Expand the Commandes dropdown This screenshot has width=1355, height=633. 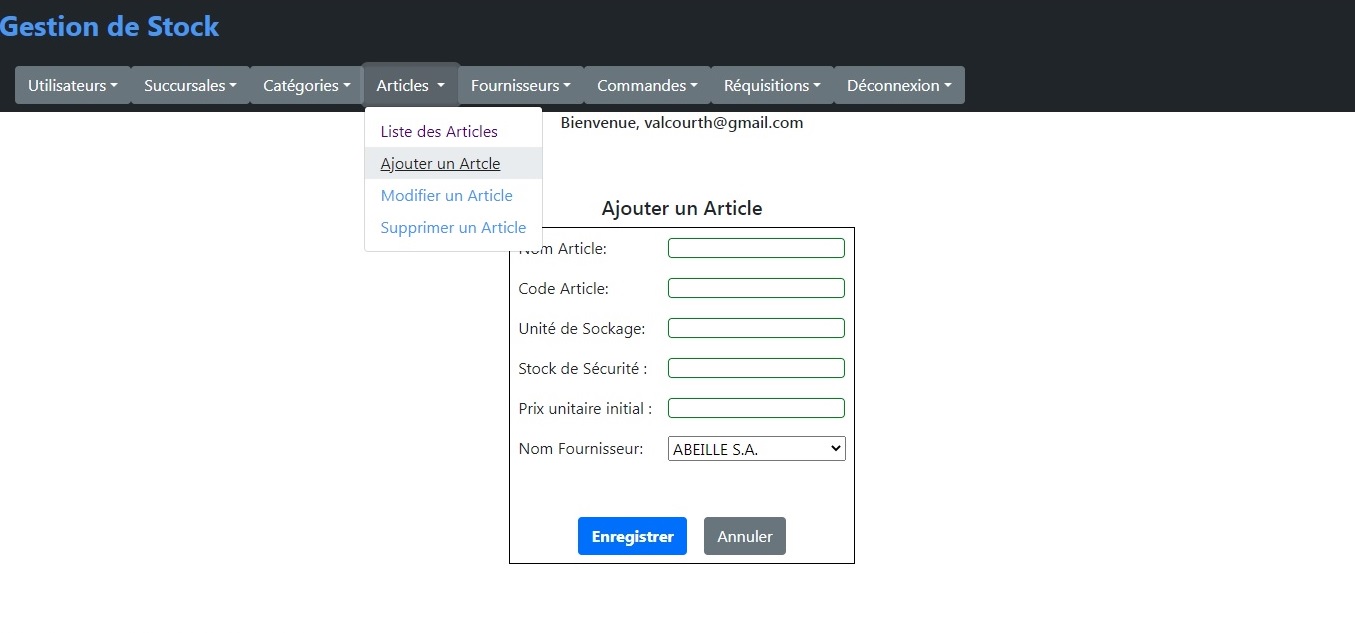(647, 85)
